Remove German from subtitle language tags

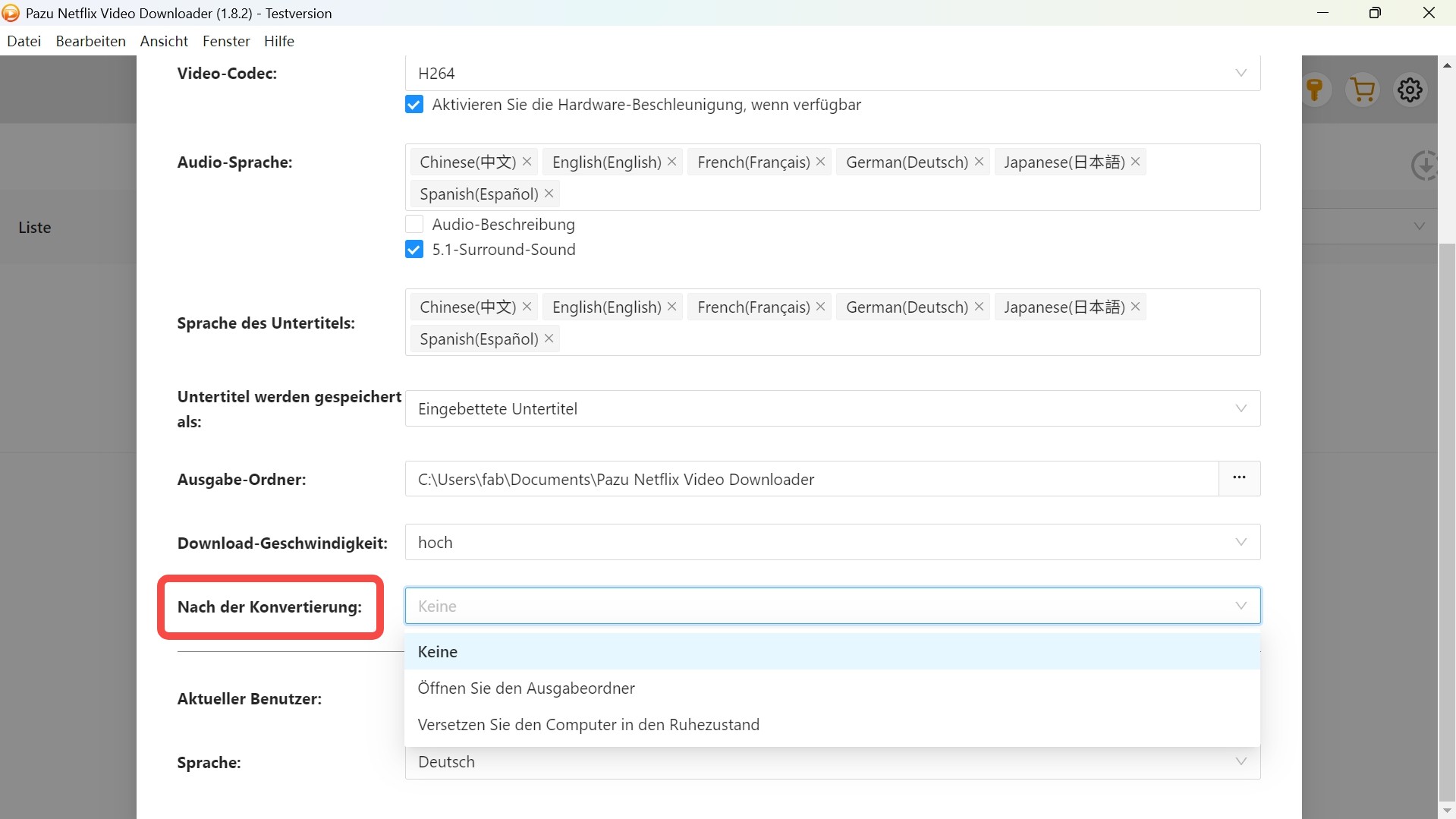pyautogui.click(x=980, y=307)
